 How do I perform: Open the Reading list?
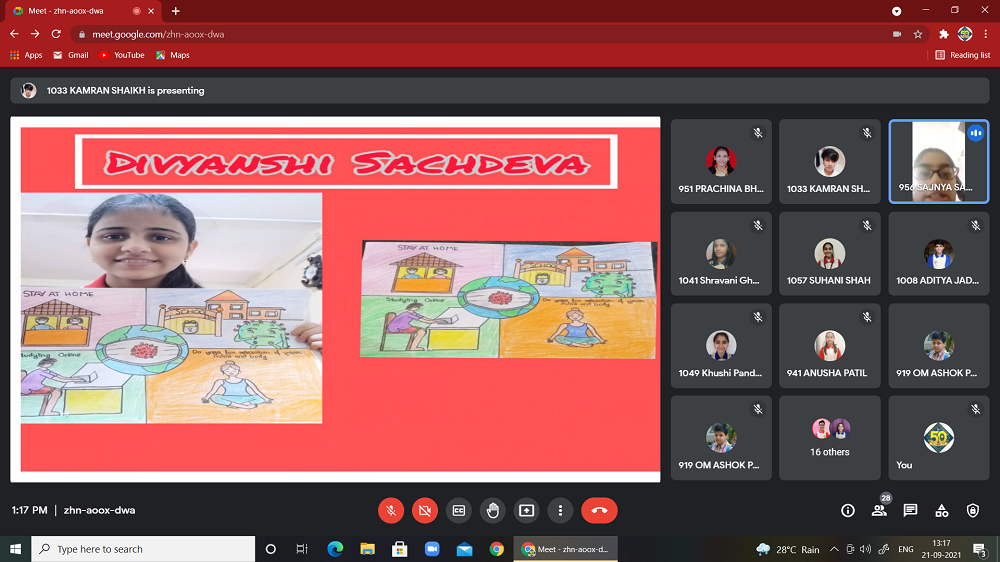pos(962,55)
